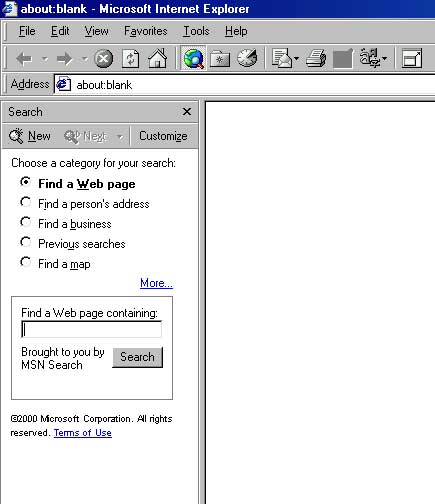Open the Favorites folder toolbar icon

click(220, 59)
